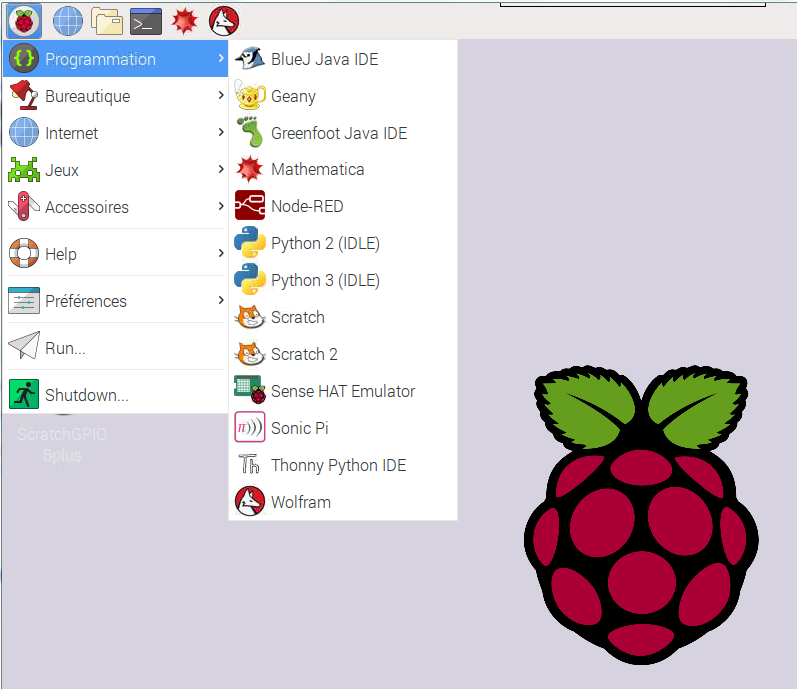The height and width of the screenshot is (689, 797).
Task: Click the Programmation curly braces icon
Action: (x=24, y=58)
